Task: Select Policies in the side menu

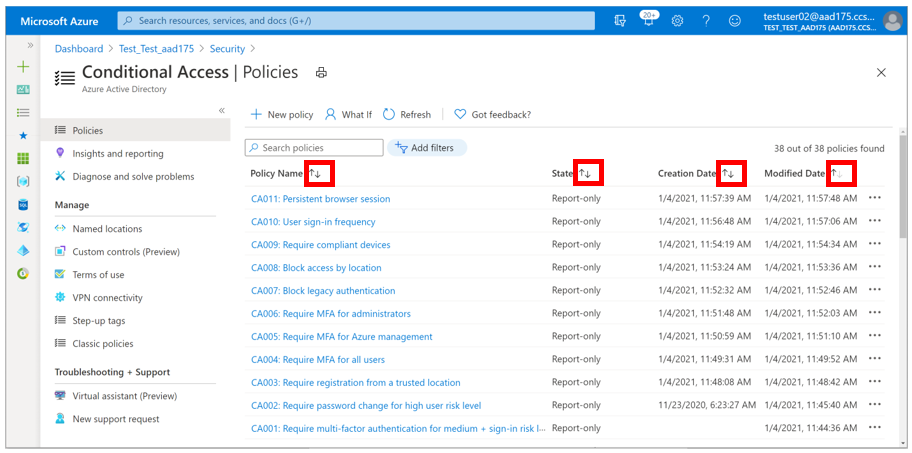Action: (x=136, y=130)
